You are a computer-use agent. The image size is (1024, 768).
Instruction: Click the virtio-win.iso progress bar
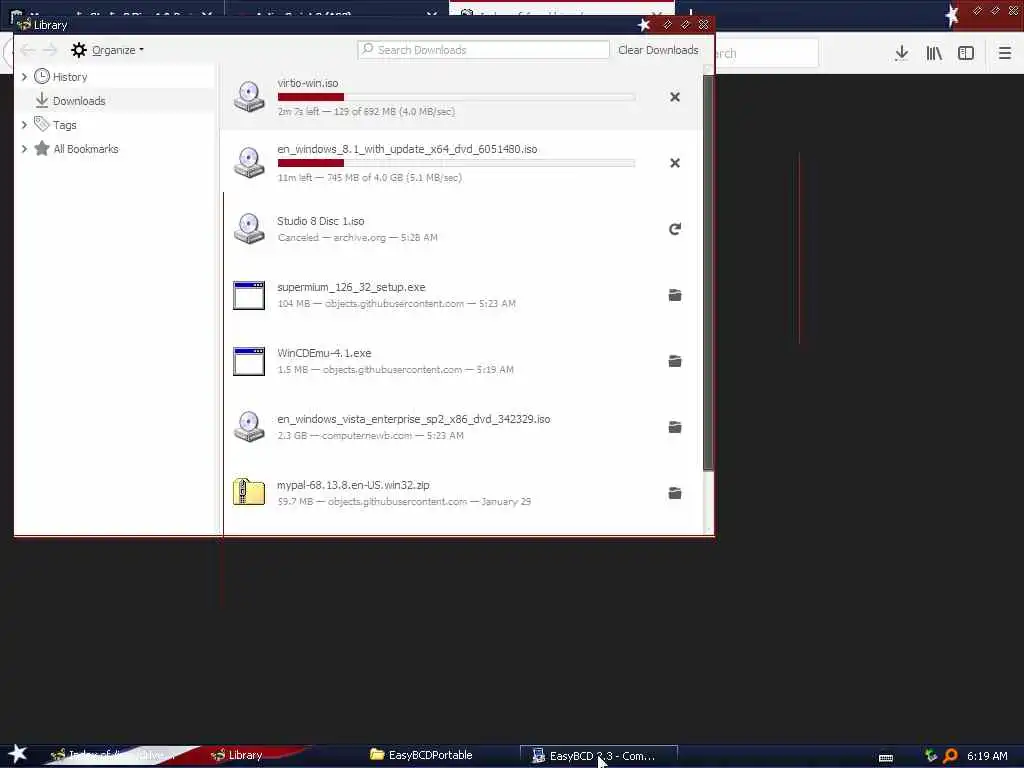(456, 97)
